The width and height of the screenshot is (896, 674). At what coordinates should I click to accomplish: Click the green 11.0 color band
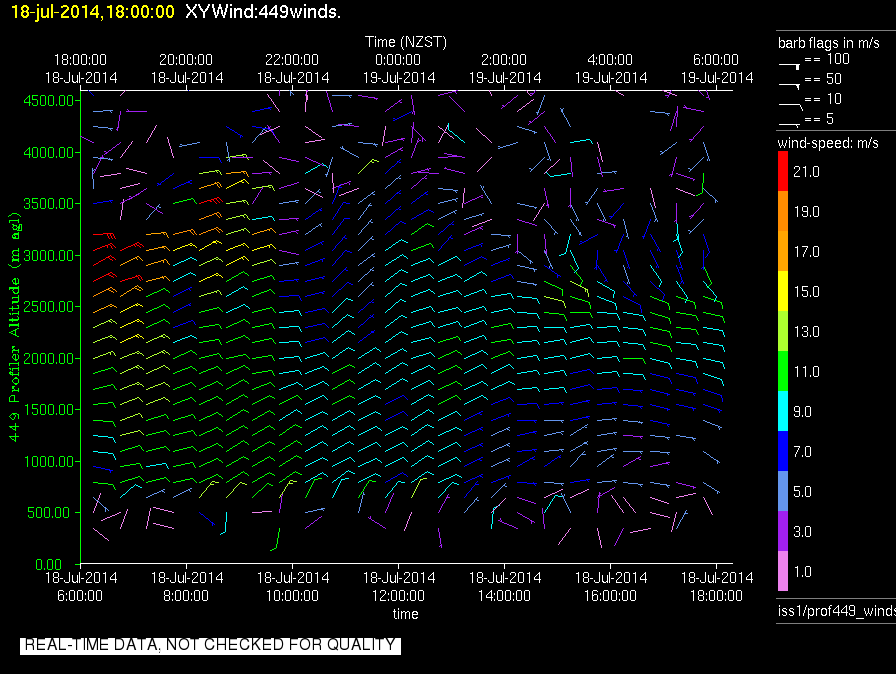783,371
